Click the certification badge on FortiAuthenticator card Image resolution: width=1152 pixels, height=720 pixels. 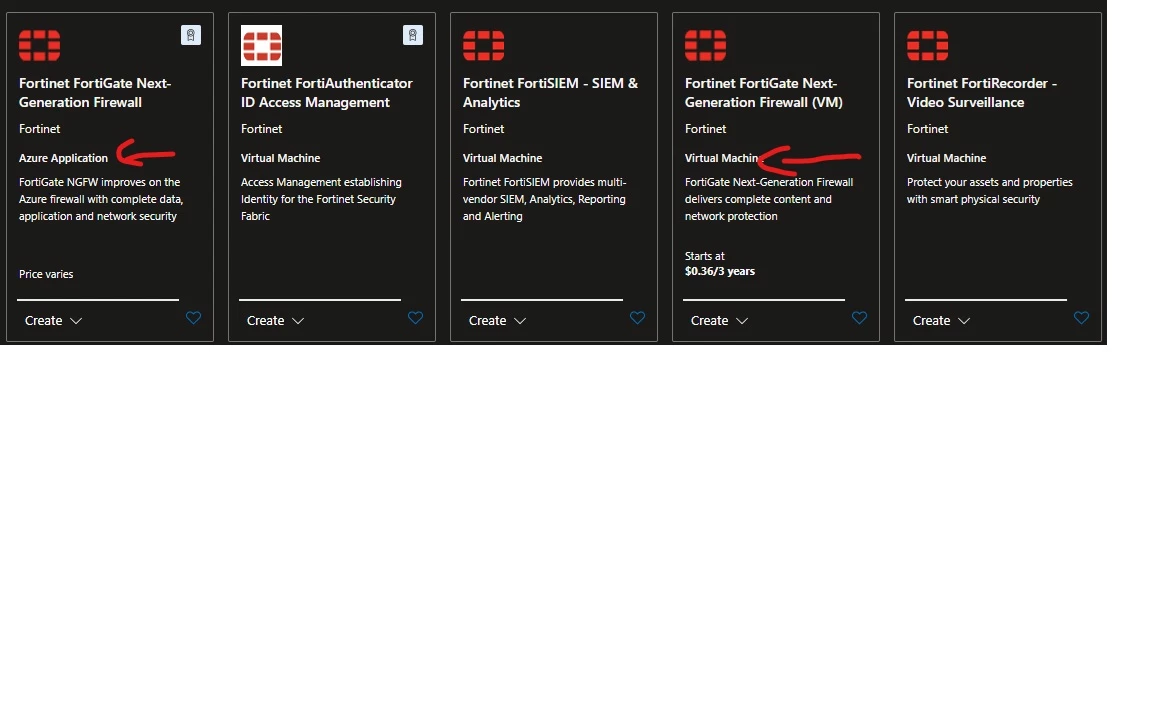[x=413, y=35]
